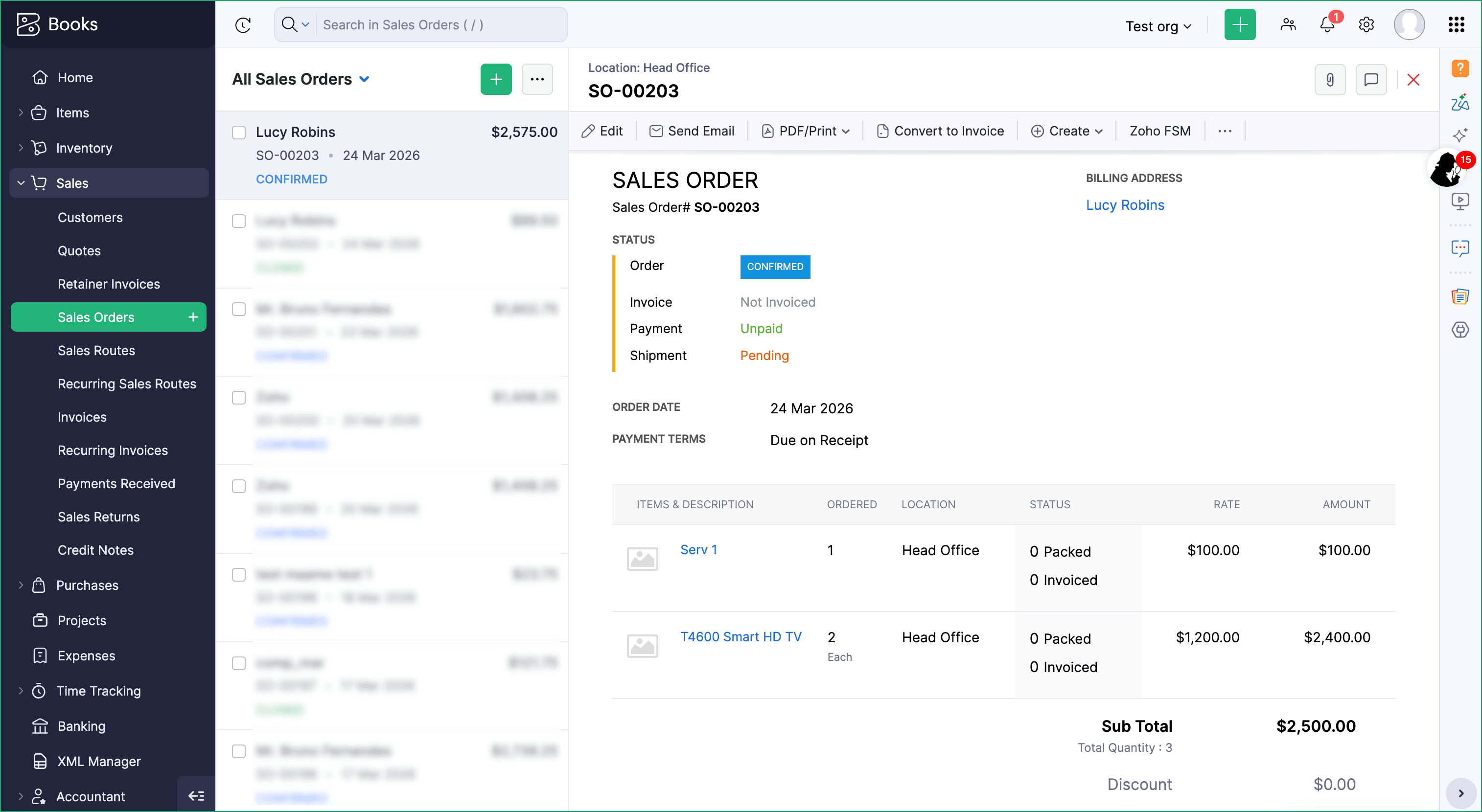Screen dimensions: 1482x812
Task: Open the notifications bell
Action: pos(1327,25)
